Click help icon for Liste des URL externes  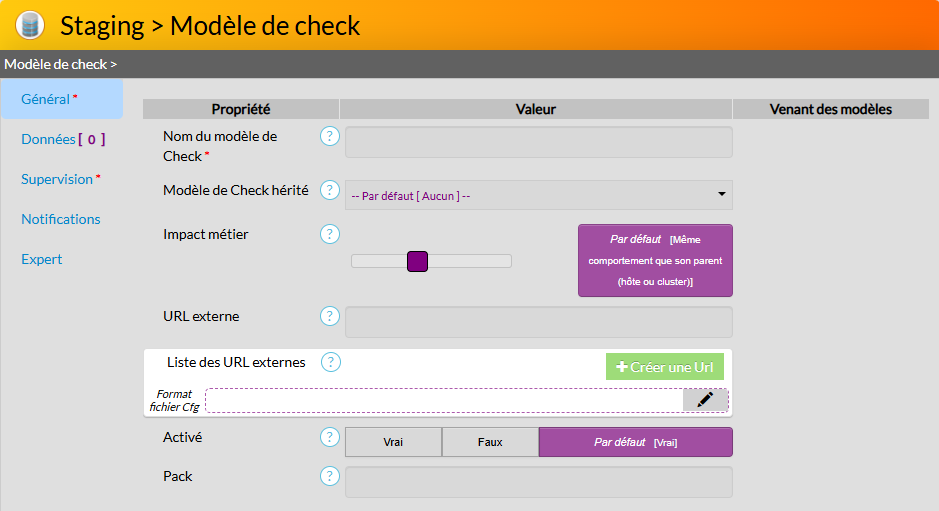(331, 362)
